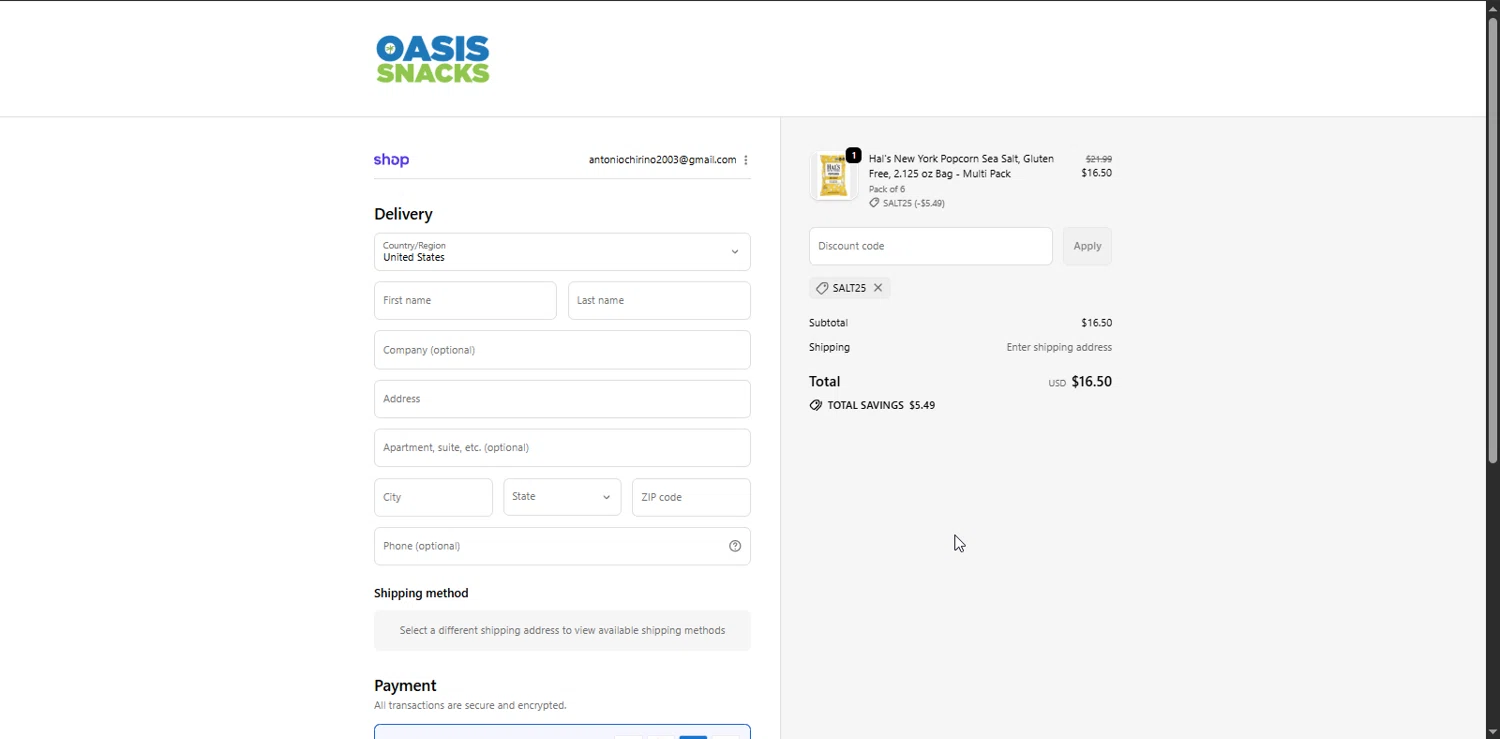Screen dimensions: 1500x739
Task: Click the total savings tag icon
Action: pyautogui.click(x=816, y=406)
